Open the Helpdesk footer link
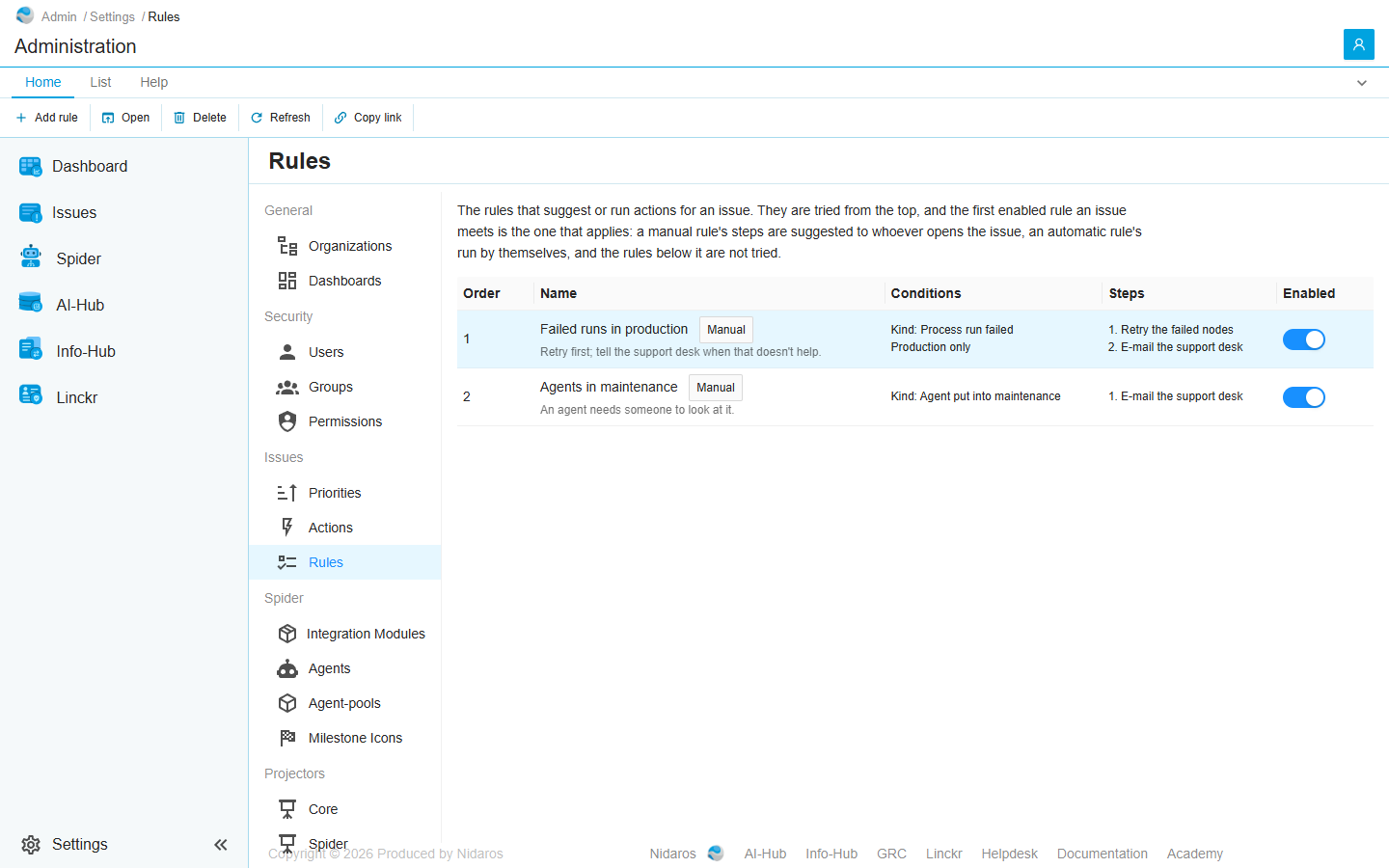 [1009, 854]
